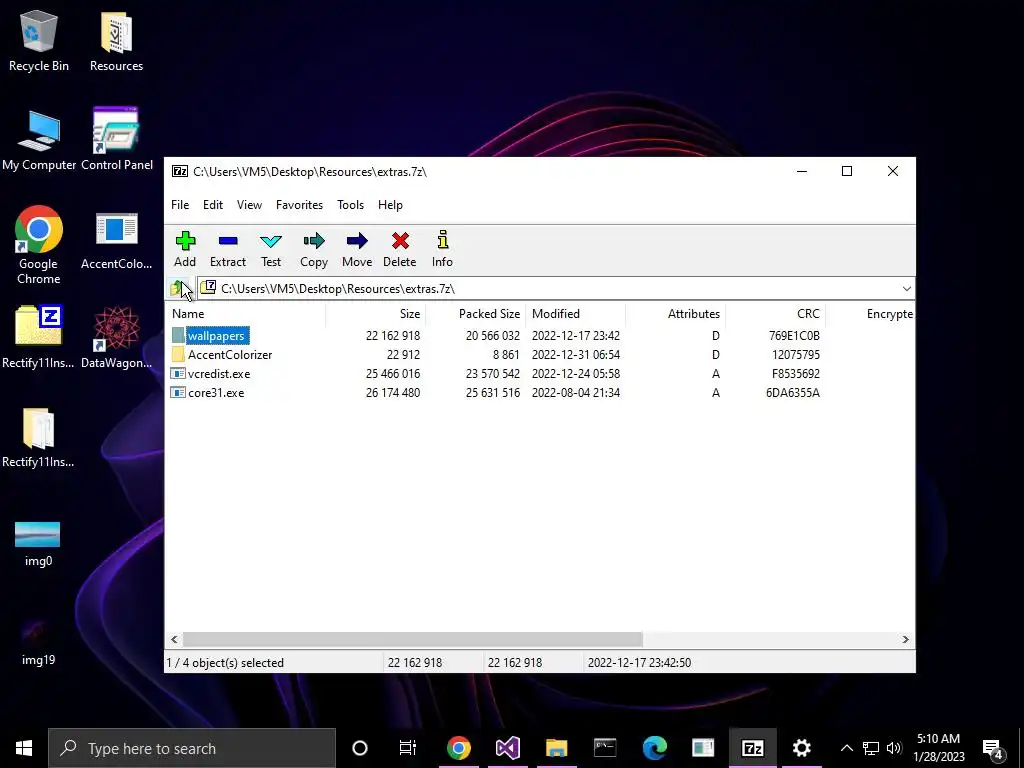Click the 7-Zip taskbar button

[752, 748]
